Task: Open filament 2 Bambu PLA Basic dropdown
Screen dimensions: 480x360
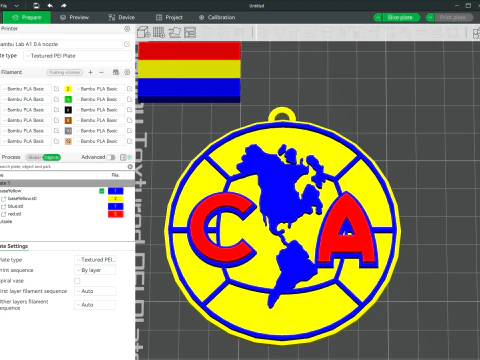Action: click(99, 89)
